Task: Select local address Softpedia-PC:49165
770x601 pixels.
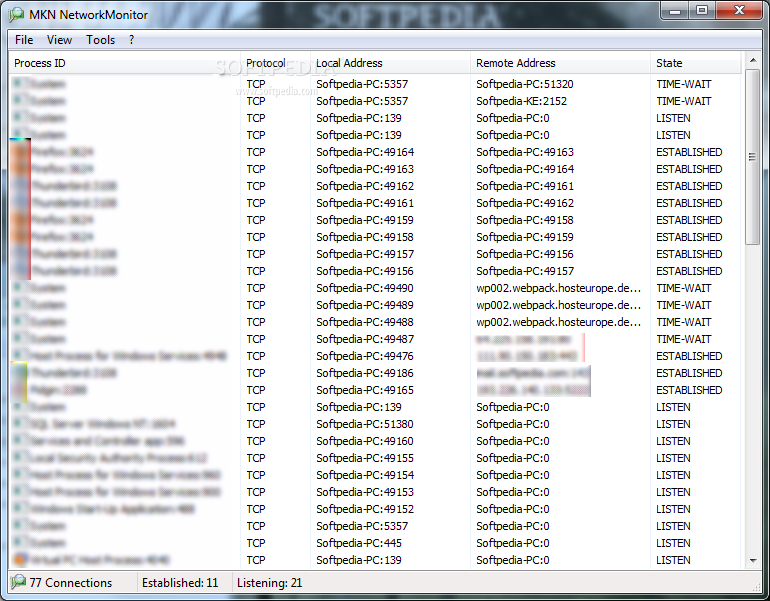Action: coord(365,390)
